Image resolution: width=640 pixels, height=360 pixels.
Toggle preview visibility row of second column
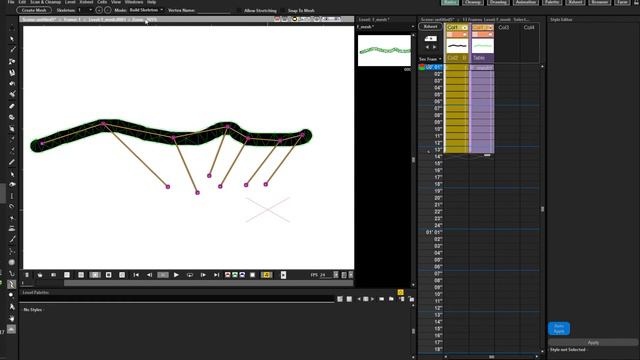coord(482,34)
